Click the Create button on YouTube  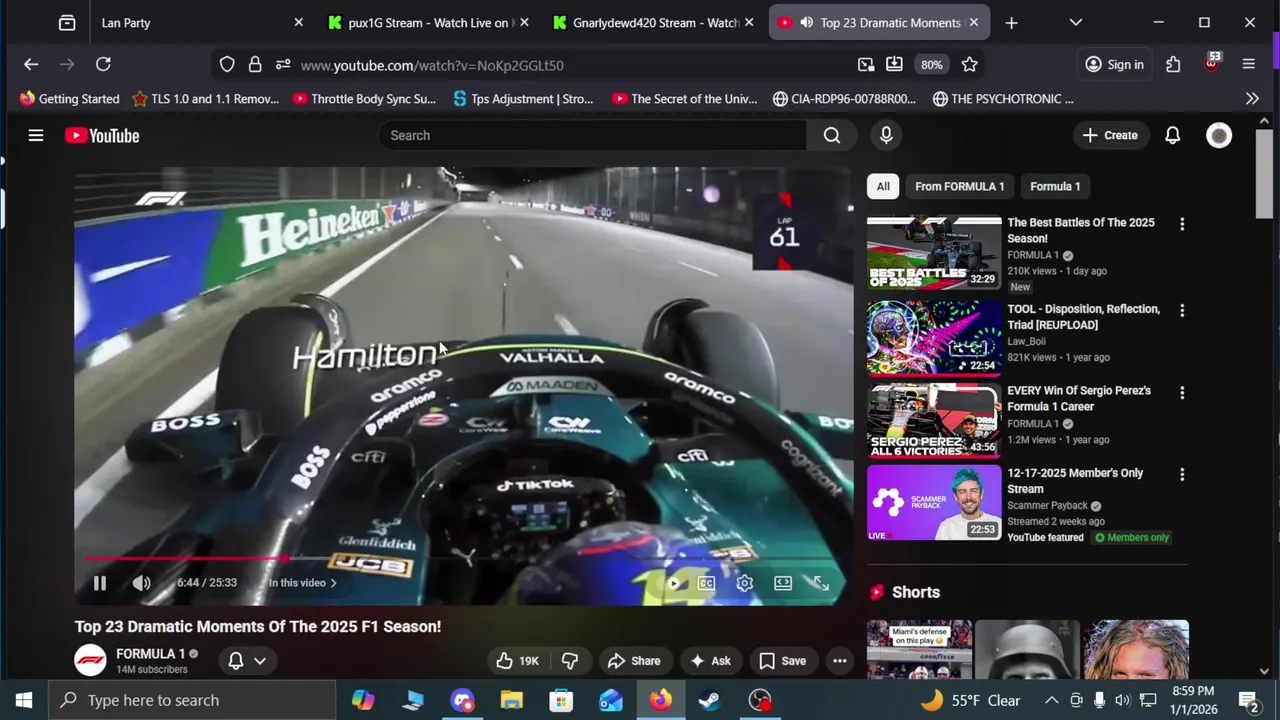1110,135
